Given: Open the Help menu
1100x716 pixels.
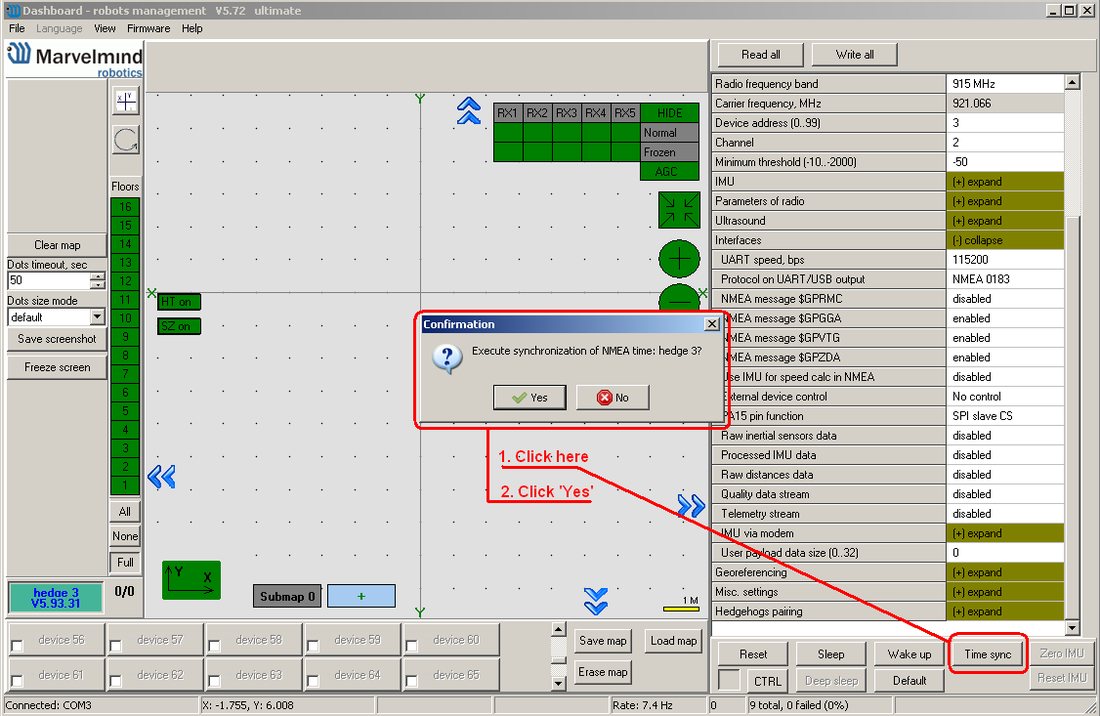Looking at the screenshot, I should (192, 29).
